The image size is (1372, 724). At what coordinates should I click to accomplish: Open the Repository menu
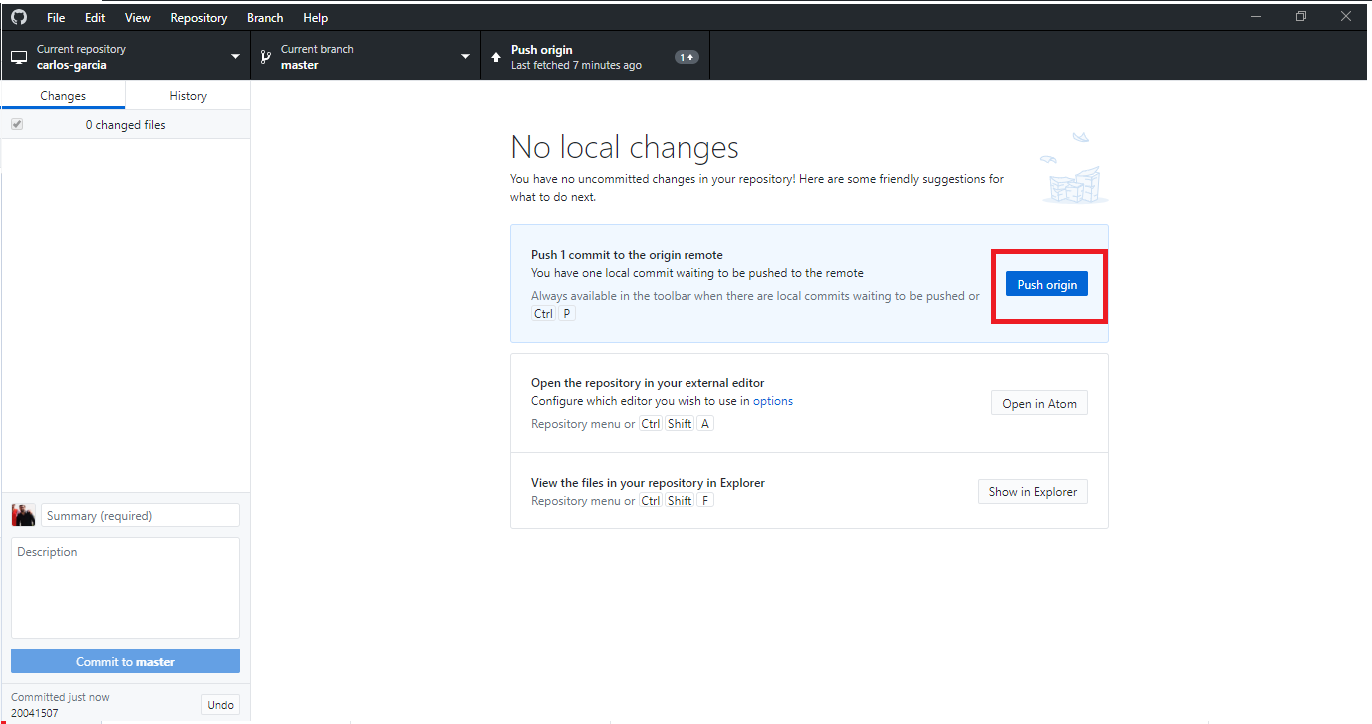point(199,18)
